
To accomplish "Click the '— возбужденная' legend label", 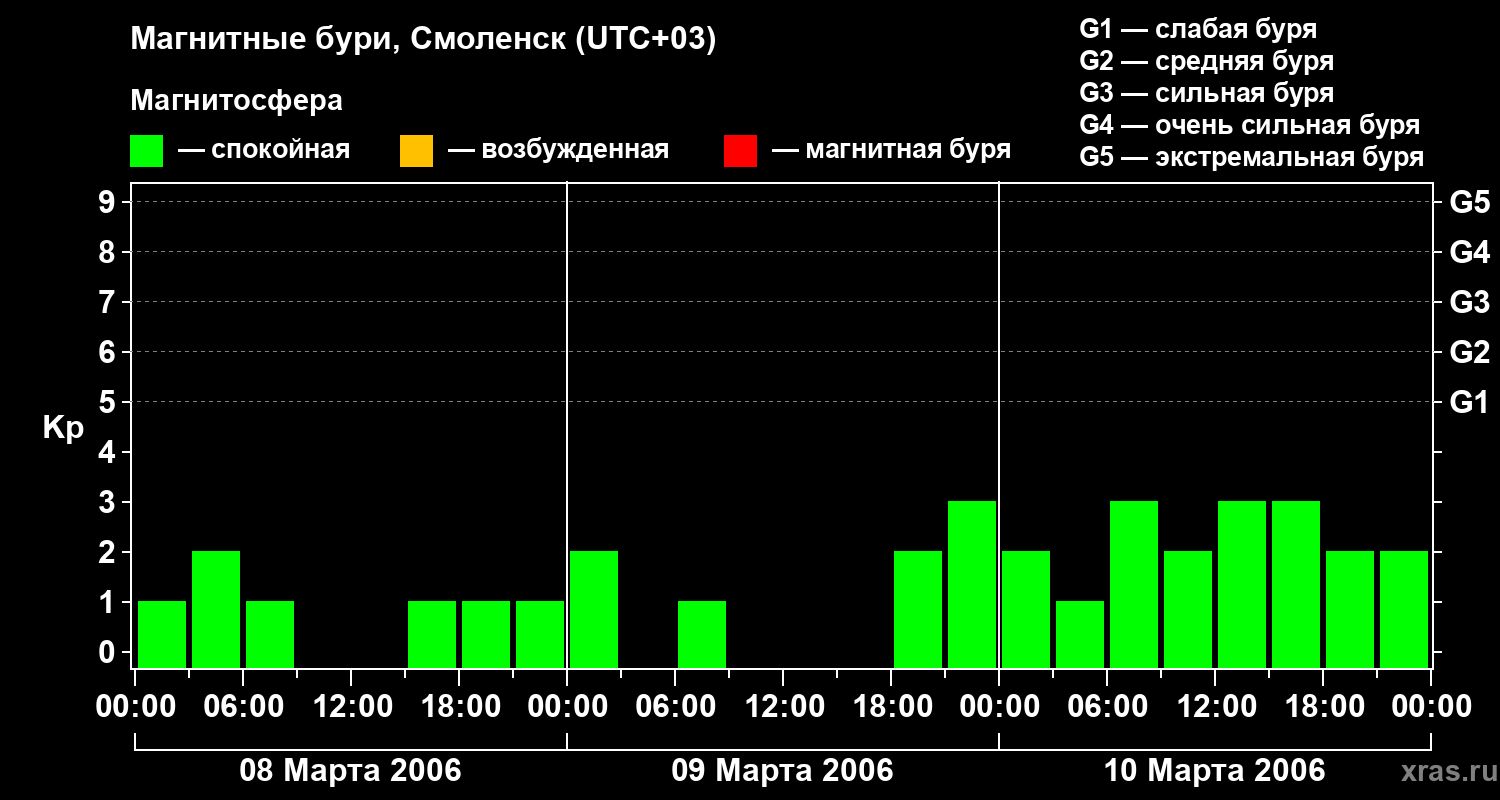I will 558,151.
